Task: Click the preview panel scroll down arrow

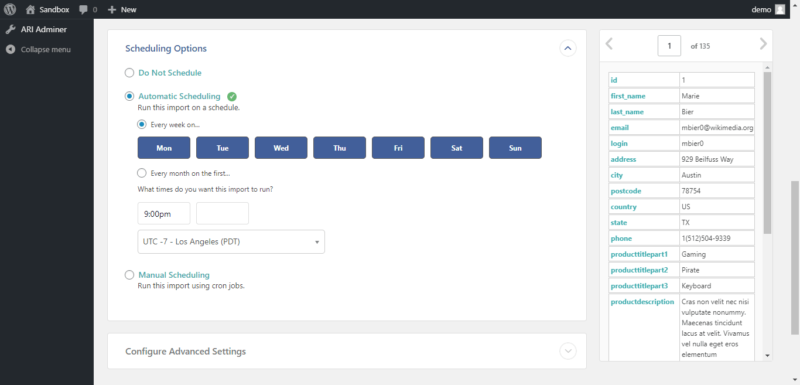Action: [767, 355]
